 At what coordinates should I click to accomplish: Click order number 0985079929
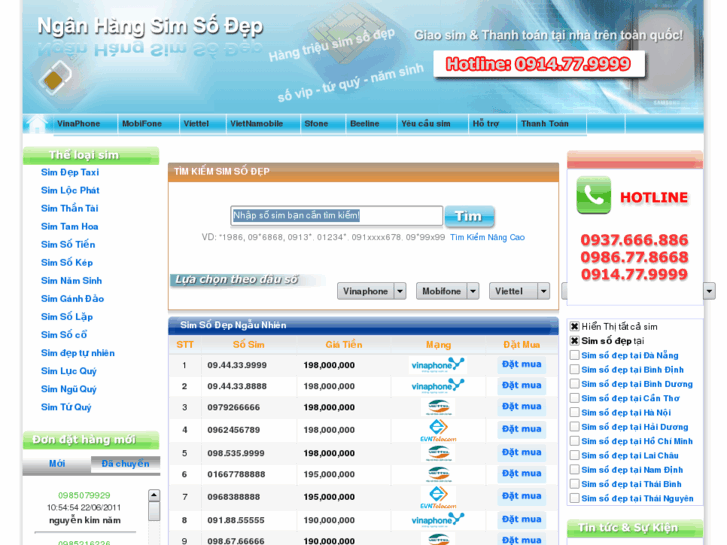(84, 495)
